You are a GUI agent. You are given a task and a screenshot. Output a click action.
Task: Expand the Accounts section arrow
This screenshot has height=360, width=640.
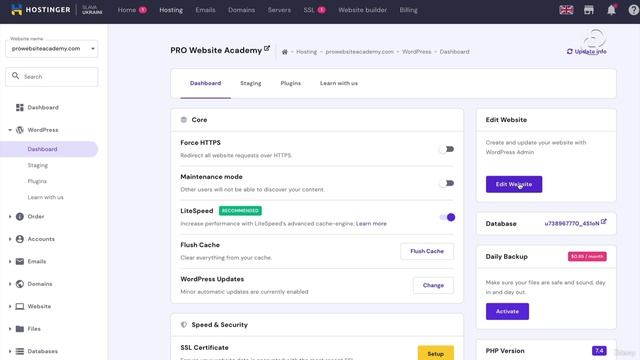(x=10, y=239)
